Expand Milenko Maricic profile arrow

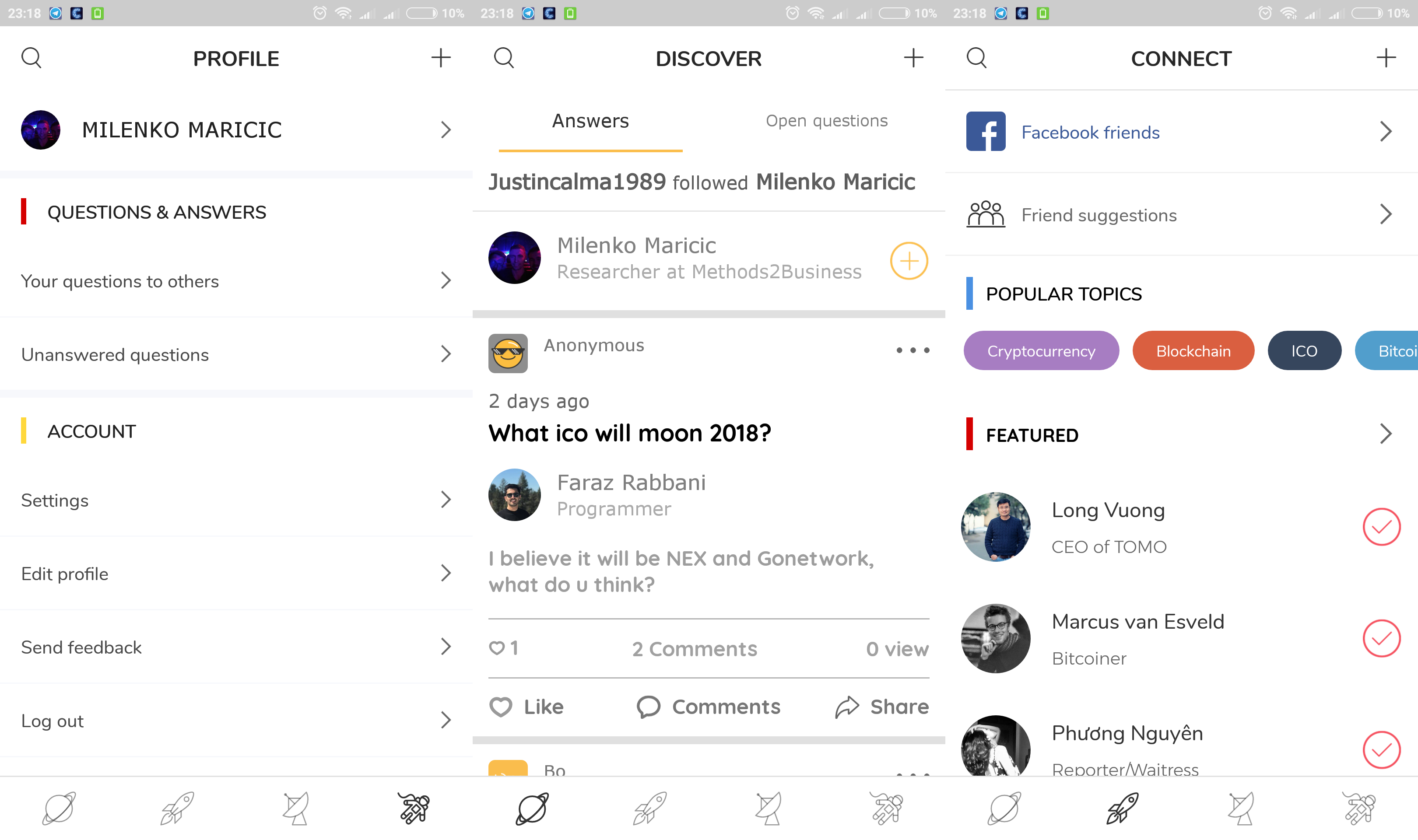click(446, 129)
